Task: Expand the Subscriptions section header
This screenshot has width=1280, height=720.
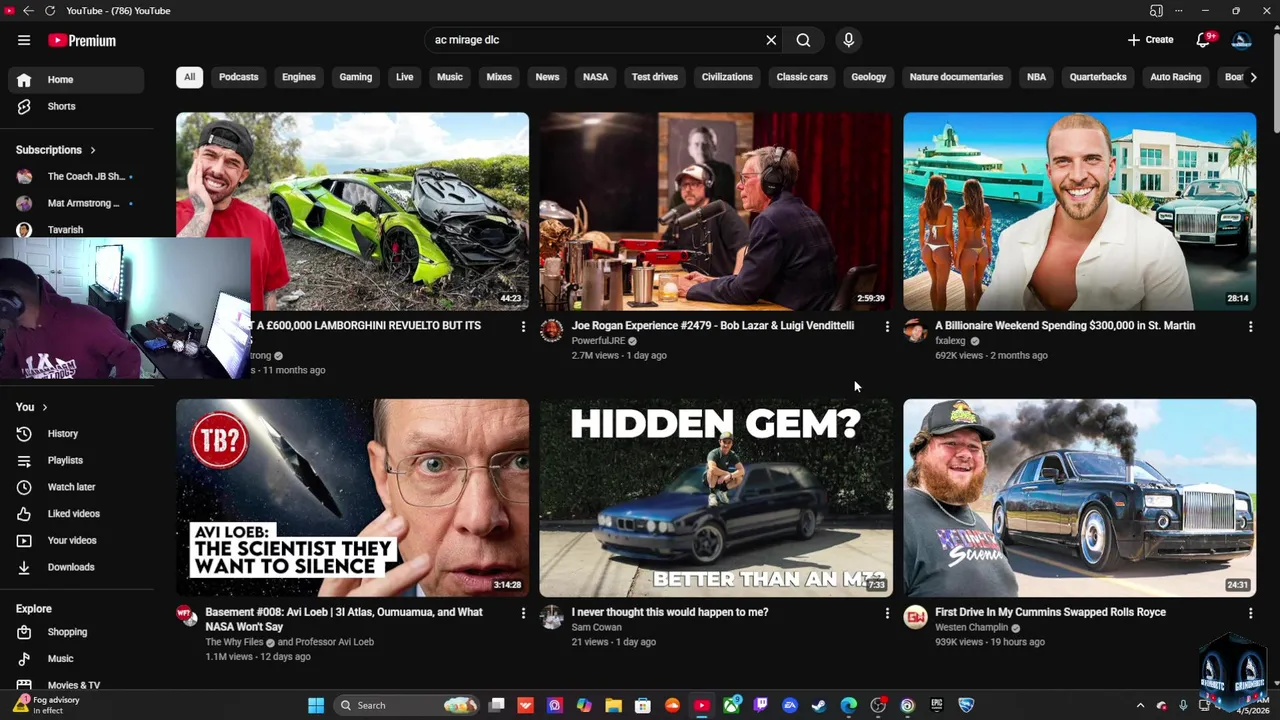Action: click(56, 150)
